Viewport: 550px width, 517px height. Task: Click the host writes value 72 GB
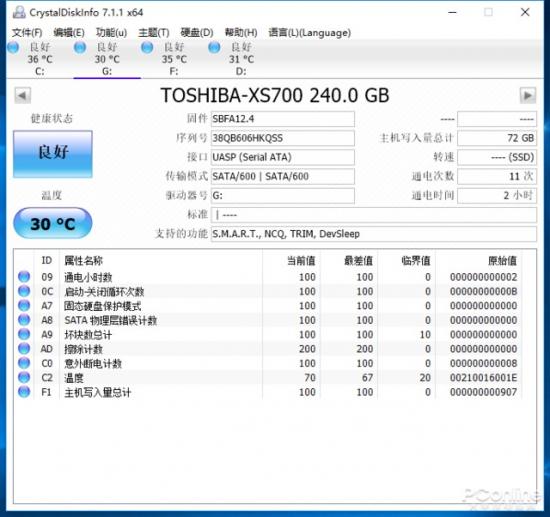(x=497, y=138)
